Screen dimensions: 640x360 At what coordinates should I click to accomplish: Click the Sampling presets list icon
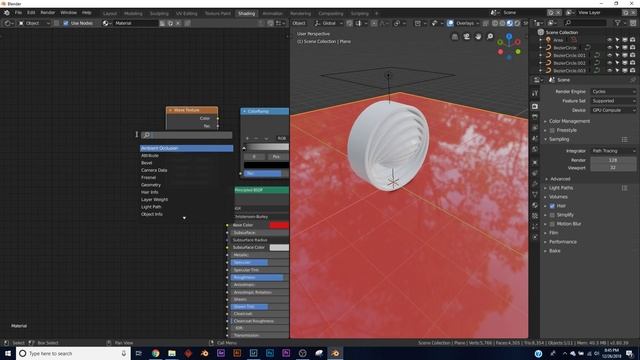pos(624,140)
